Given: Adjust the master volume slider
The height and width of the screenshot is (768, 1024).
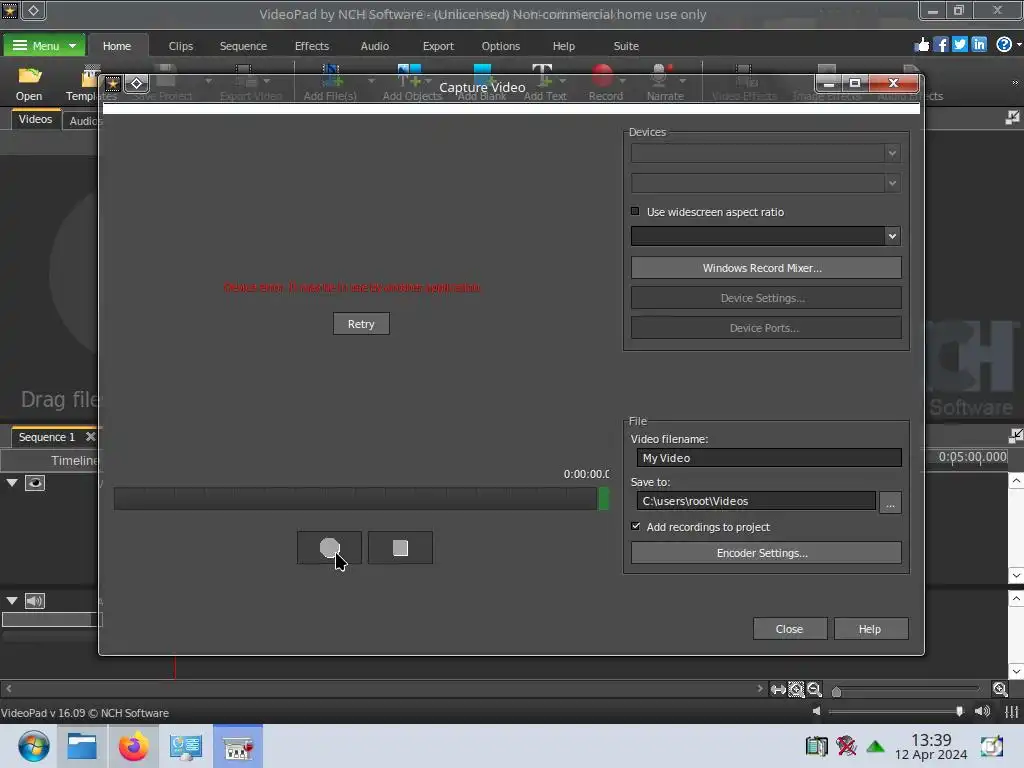Looking at the screenshot, I should [959, 711].
